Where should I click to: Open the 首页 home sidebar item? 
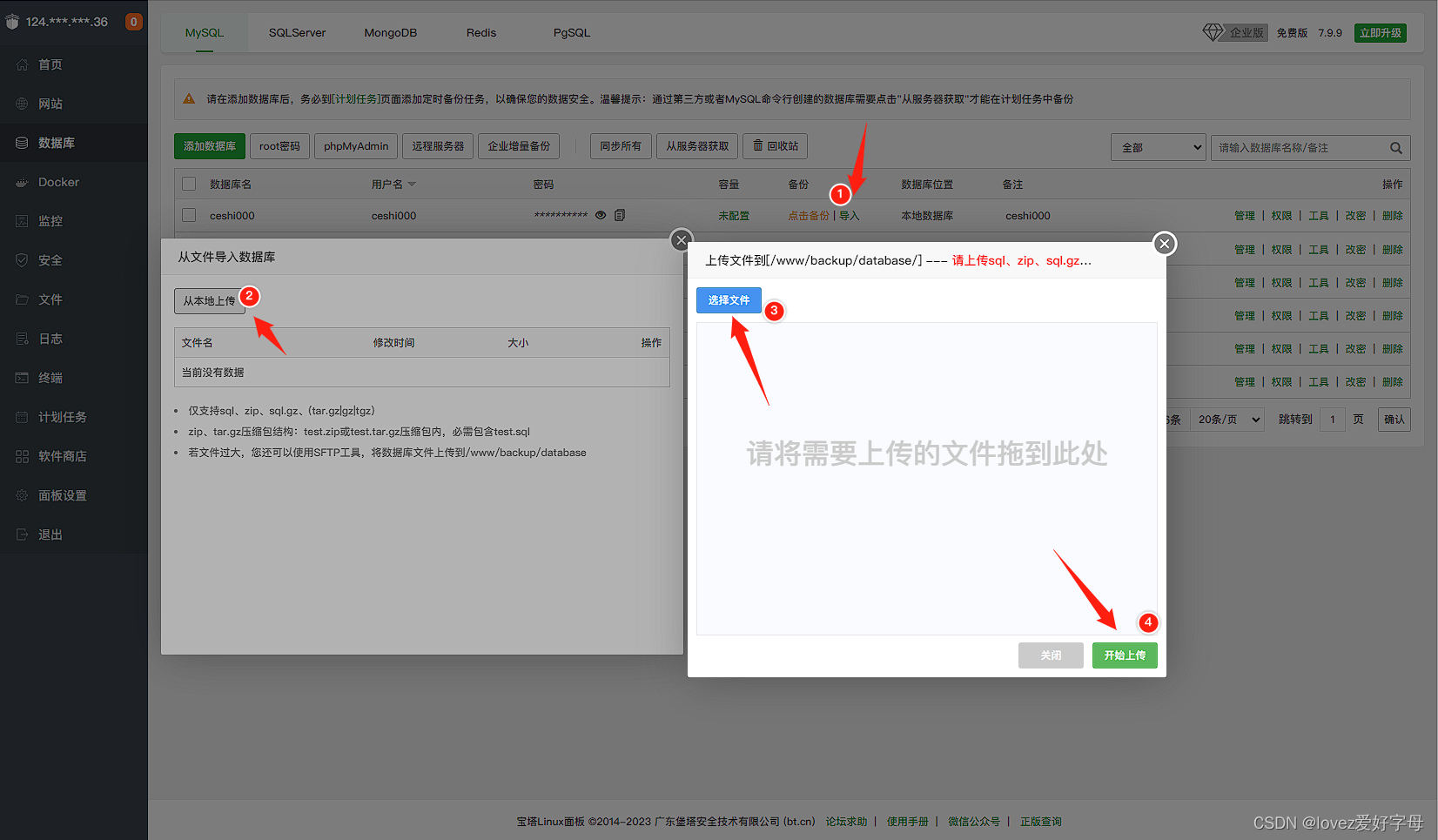coord(74,64)
